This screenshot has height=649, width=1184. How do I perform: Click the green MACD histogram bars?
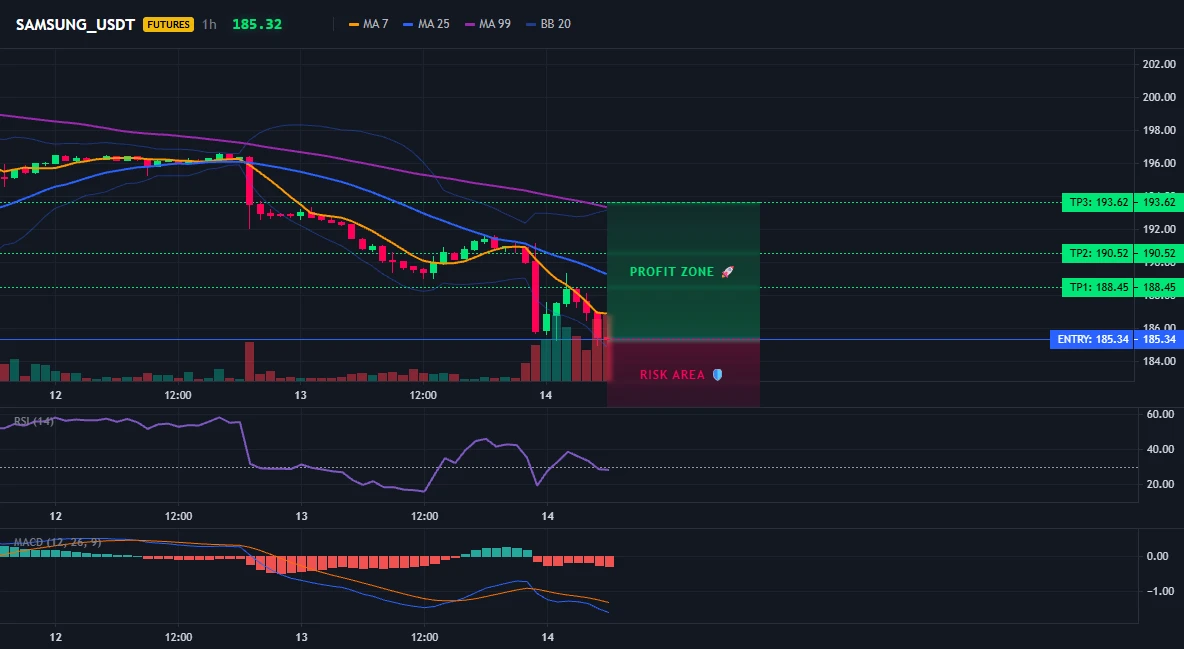(496, 552)
